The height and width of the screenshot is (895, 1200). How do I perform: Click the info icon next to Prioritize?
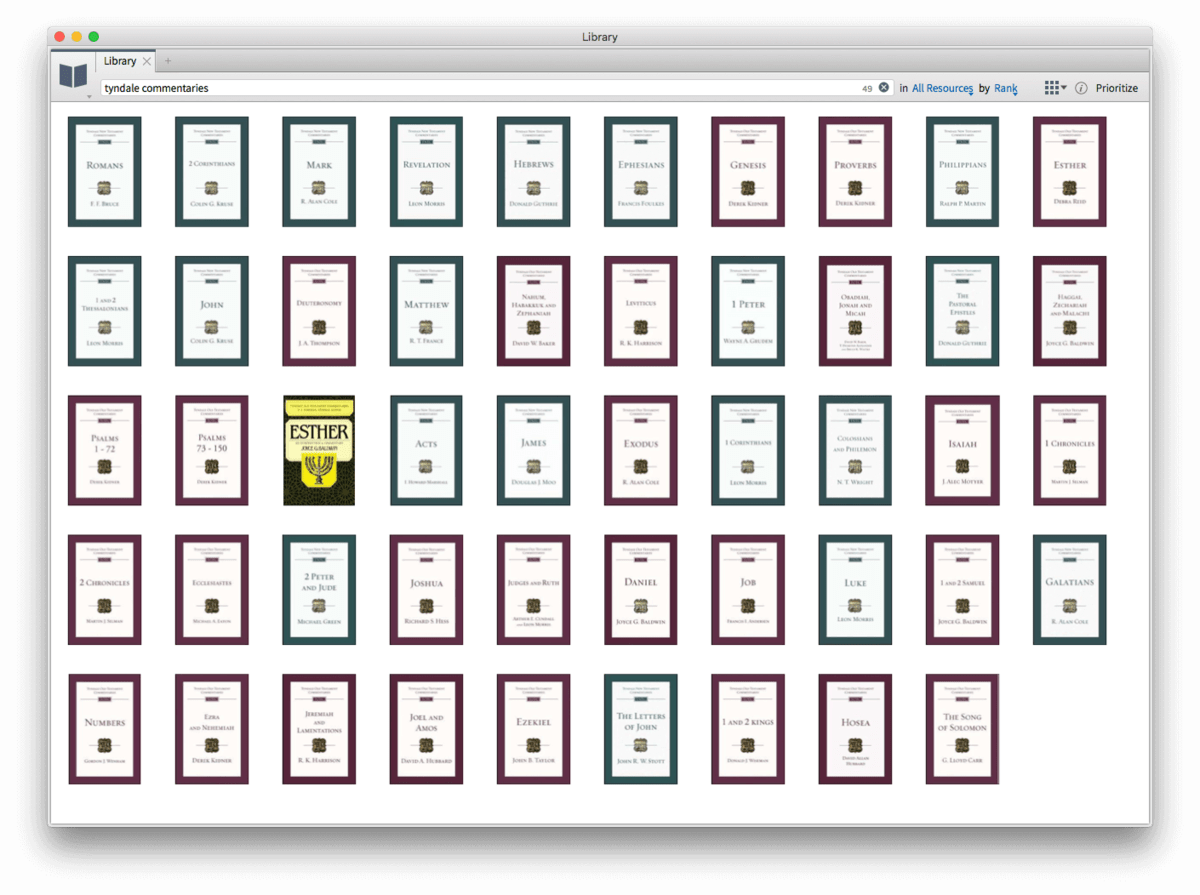click(x=1081, y=88)
